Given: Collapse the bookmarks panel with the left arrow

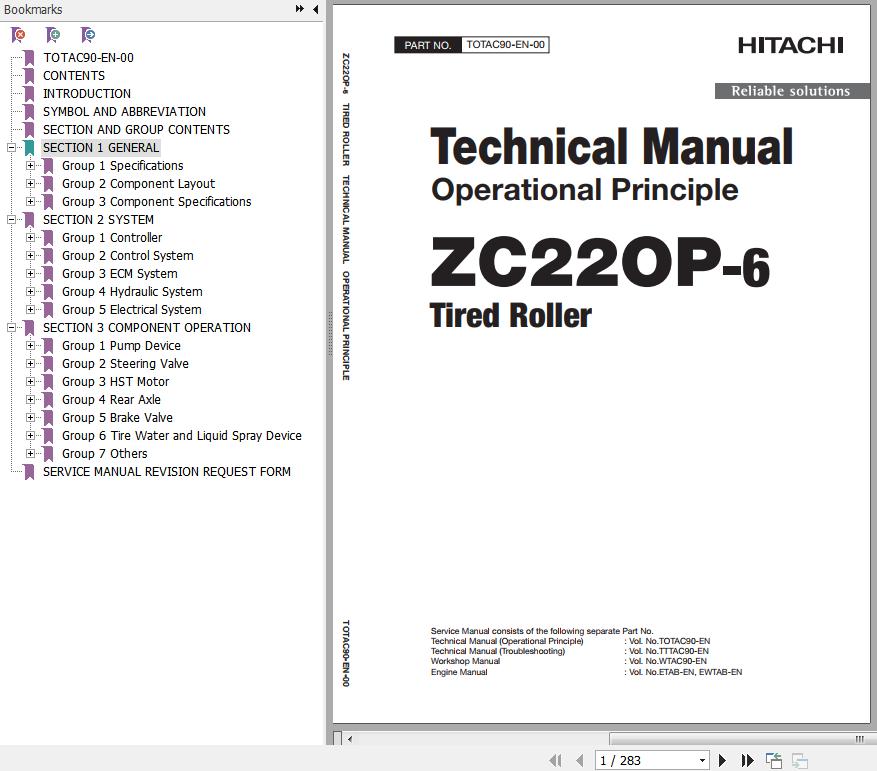Looking at the screenshot, I should pos(315,9).
